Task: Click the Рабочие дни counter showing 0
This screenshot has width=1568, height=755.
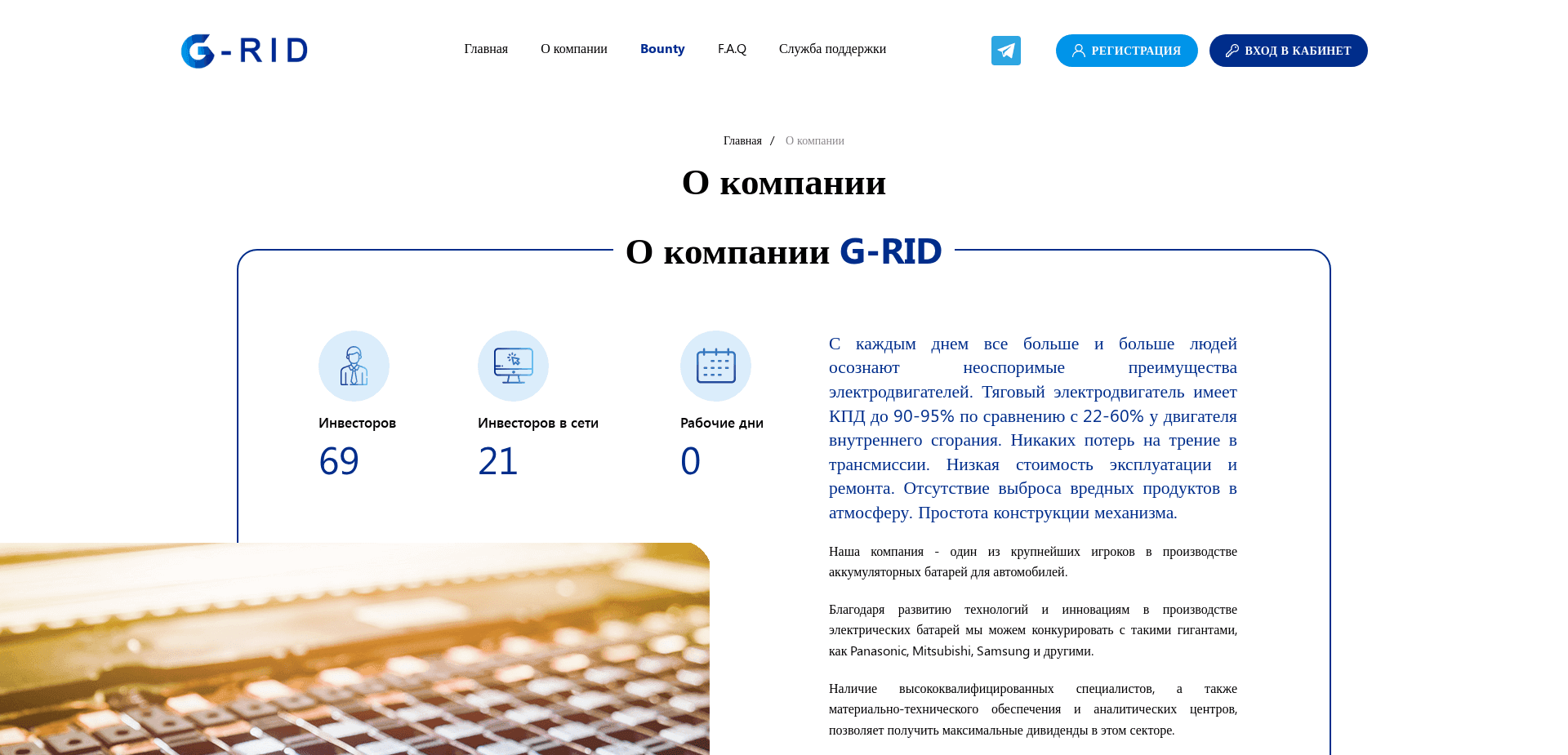Action: pos(690,461)
